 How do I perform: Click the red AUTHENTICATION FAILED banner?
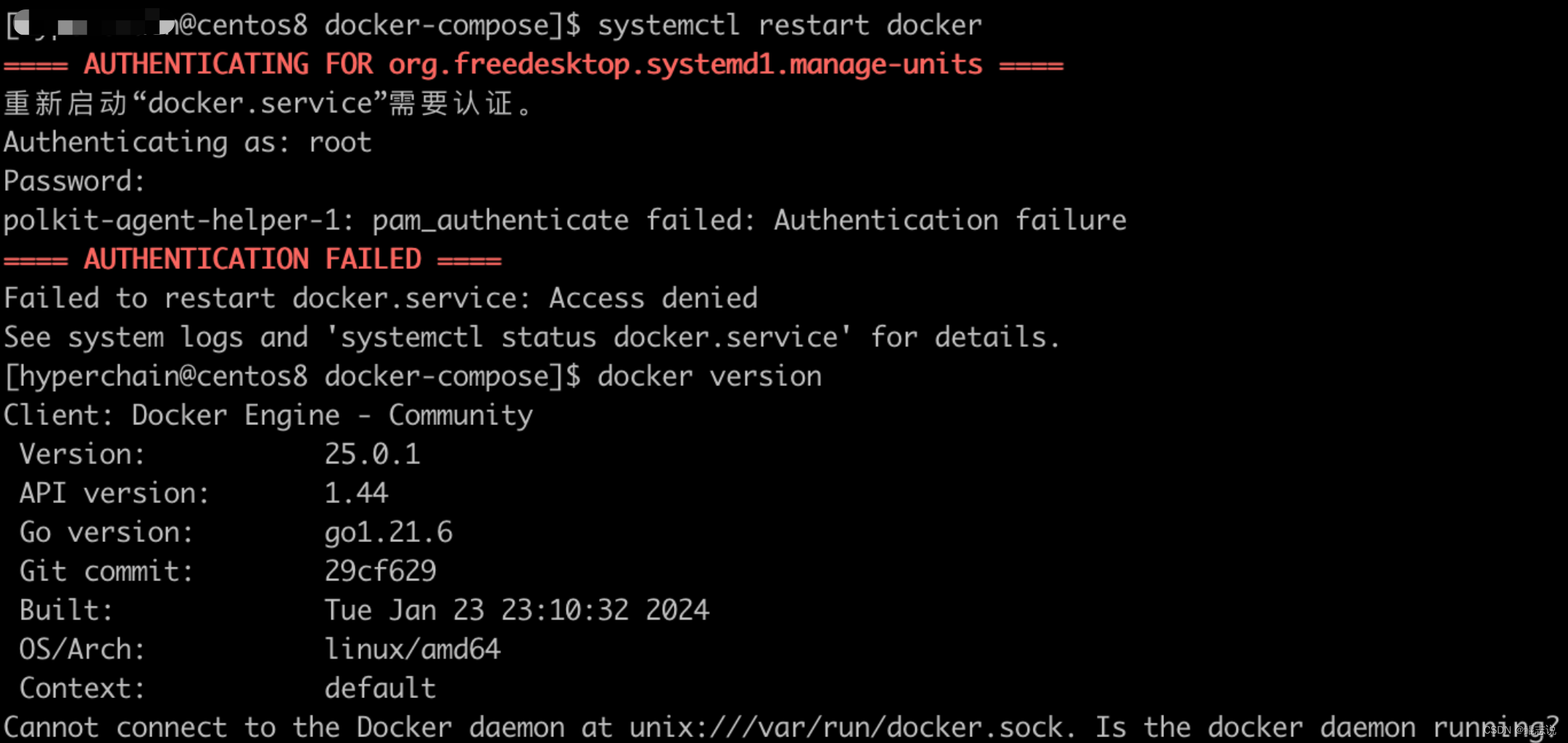[x=252, y=259]
